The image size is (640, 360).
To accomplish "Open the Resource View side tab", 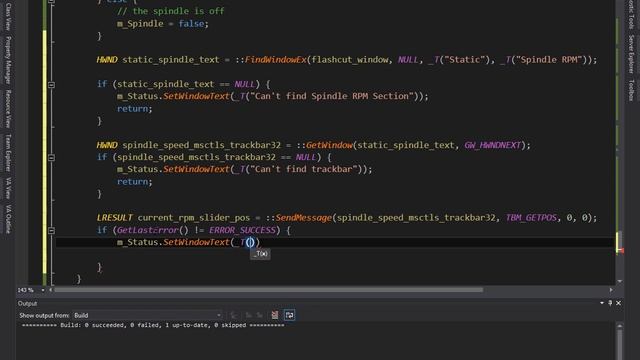I will 8,109.
